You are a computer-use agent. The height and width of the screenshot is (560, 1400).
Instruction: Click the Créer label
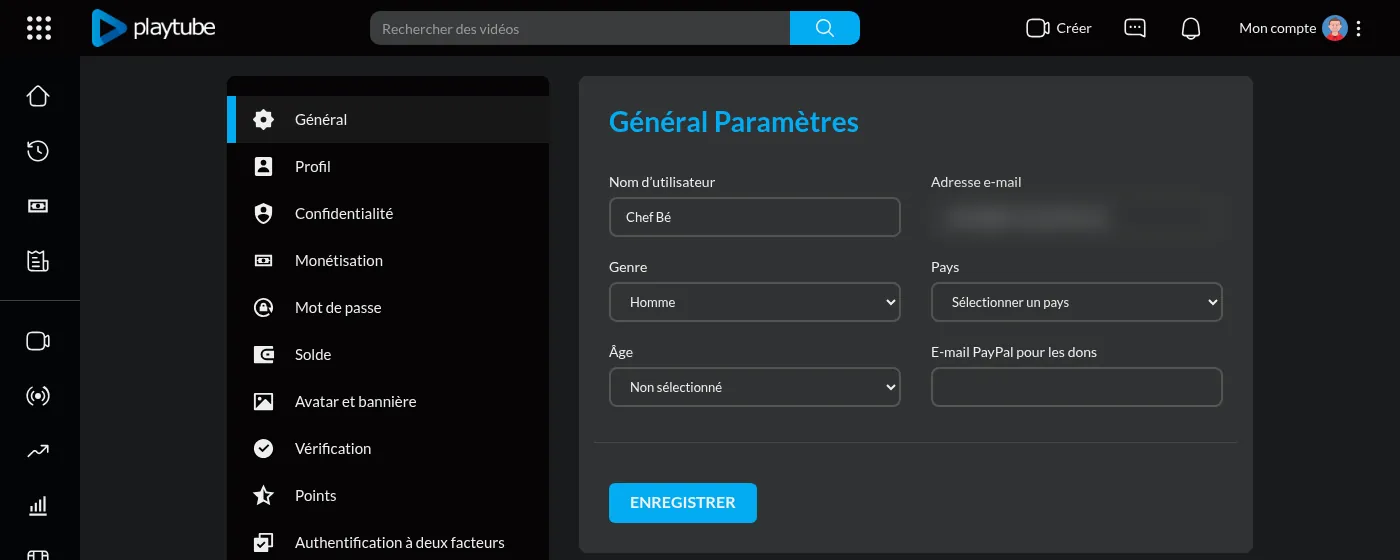[x=1074, y=28]
